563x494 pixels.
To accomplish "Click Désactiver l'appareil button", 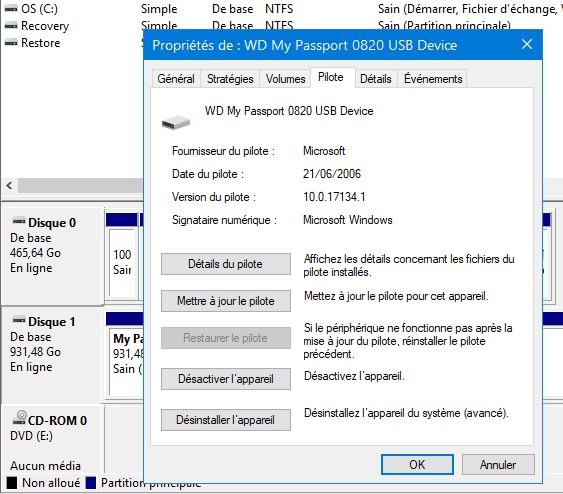I will click(x=225, y=379).
